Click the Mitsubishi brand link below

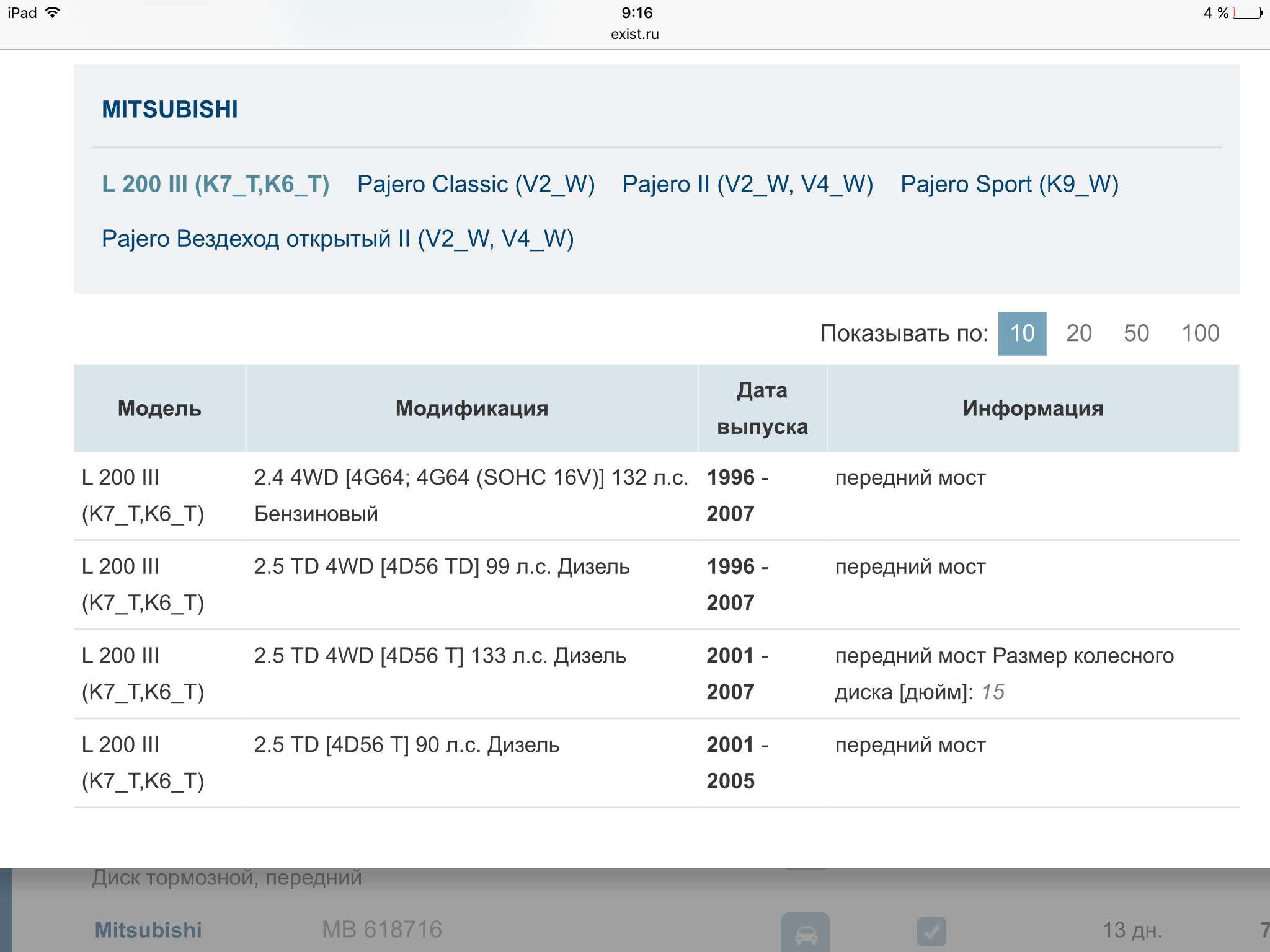[148, 930]
